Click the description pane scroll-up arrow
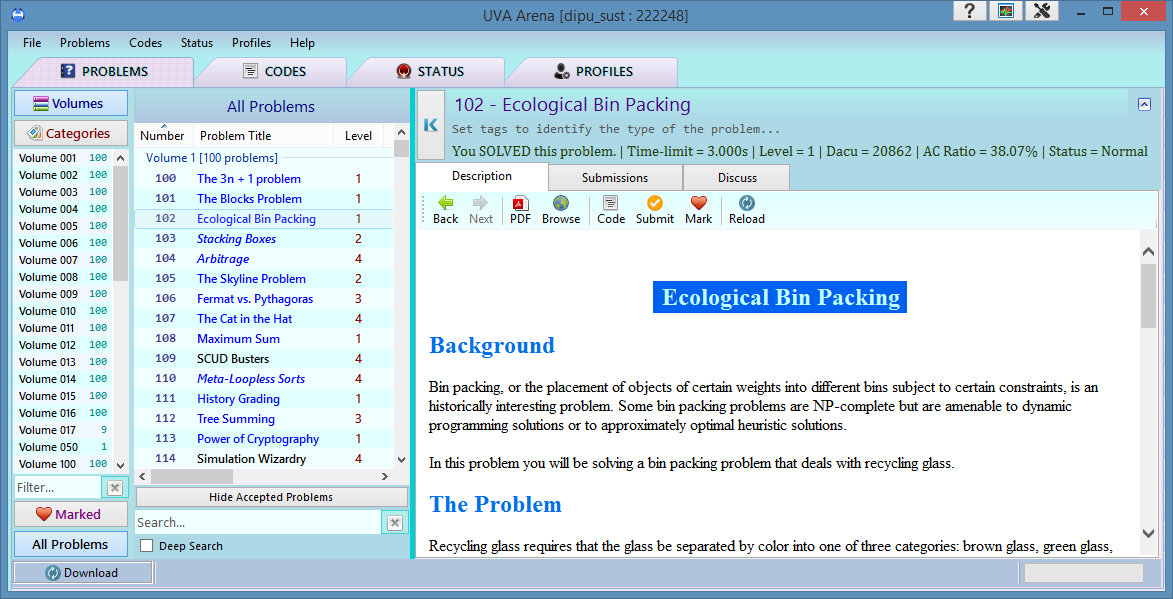Screen dimensions: 1173x599 click(1148, 254)
